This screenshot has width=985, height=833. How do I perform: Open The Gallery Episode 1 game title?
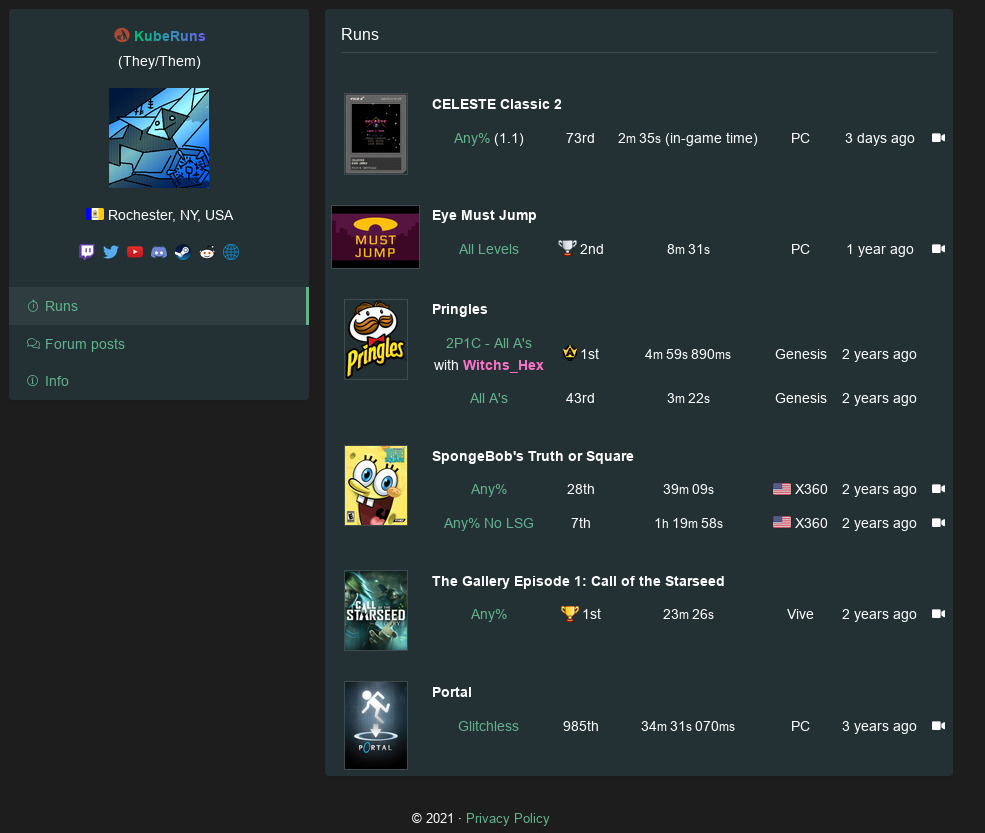pyautogui.click(x=578, y=581)
